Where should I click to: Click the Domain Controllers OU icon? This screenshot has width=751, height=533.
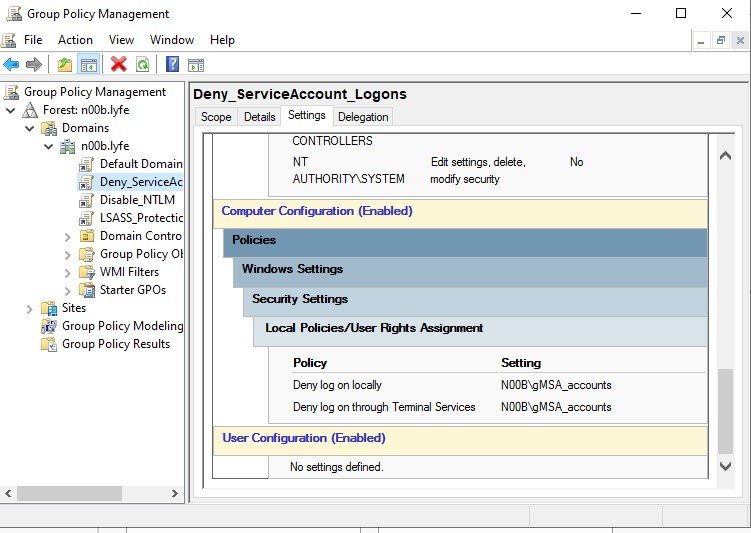(87, 236)
